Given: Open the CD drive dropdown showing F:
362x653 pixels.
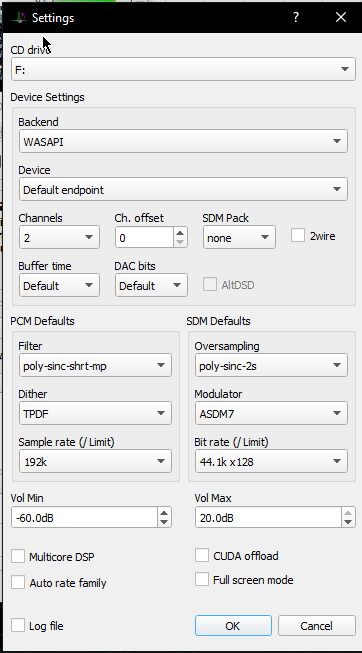Looking at the screenshot, I should [183, 69].
